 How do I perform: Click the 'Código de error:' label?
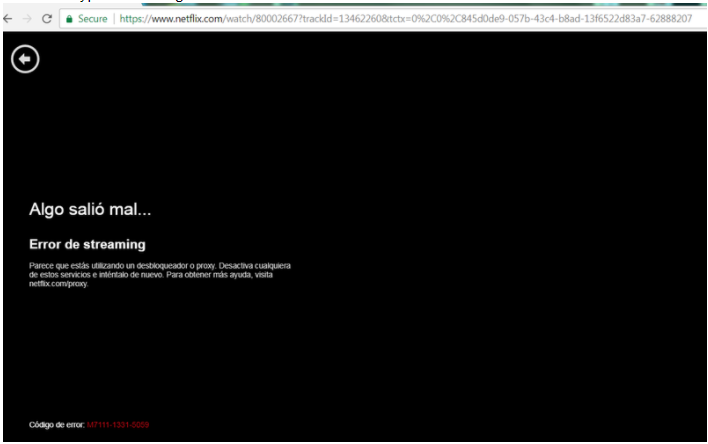pyautogui.click(x=57, y=425)
